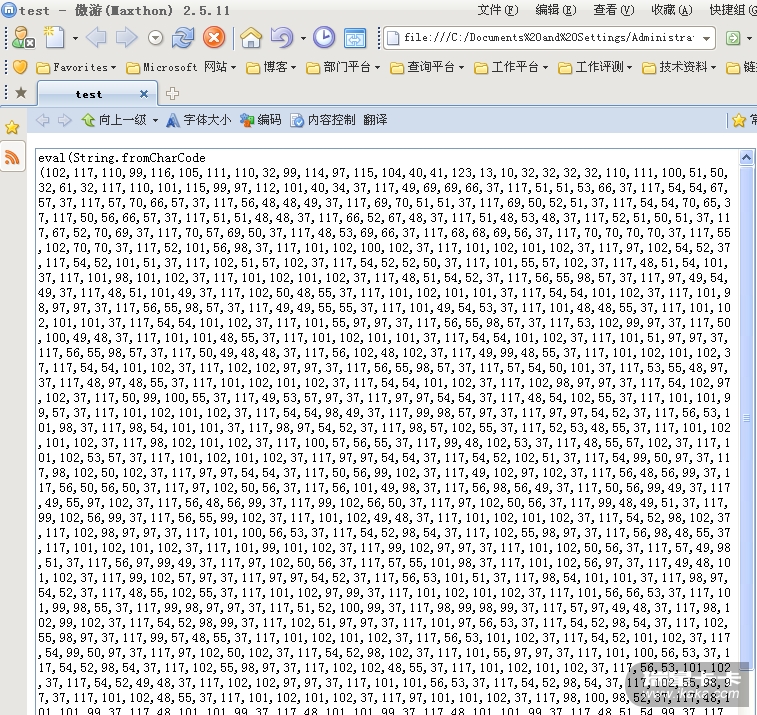Add a new tab with the plus icon
757x715 pixels.
pos(172,94)
